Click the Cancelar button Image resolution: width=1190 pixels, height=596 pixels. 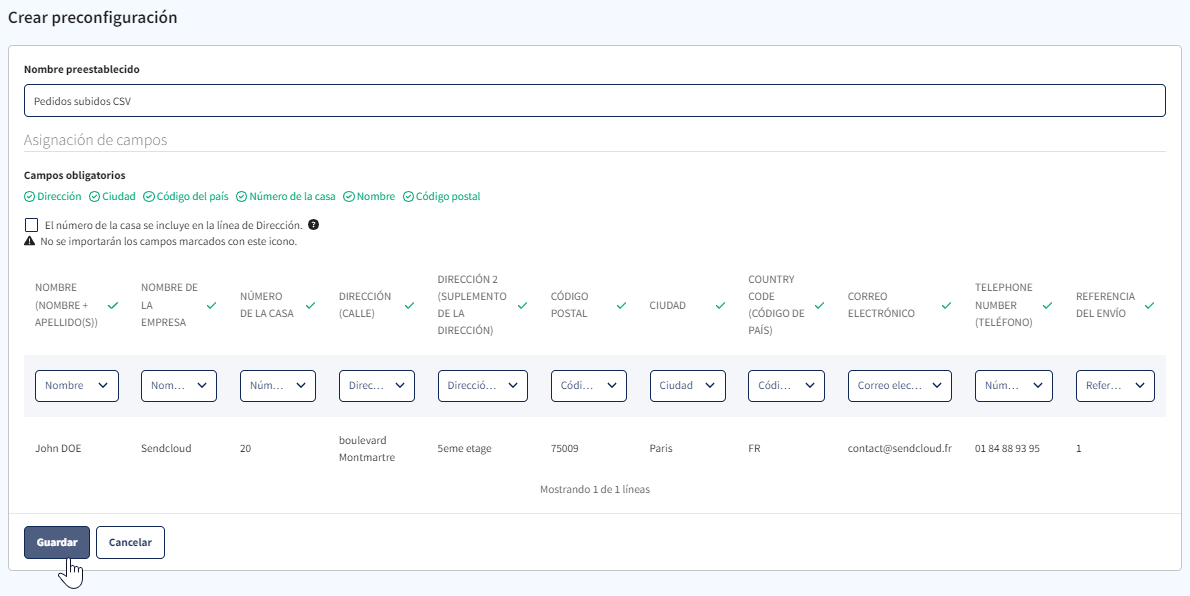131,543
